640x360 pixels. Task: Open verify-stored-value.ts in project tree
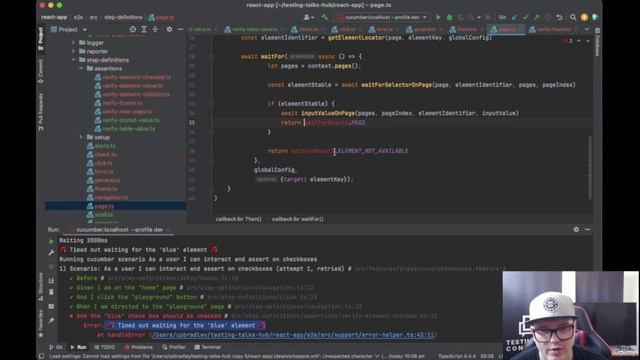point(131,120)
